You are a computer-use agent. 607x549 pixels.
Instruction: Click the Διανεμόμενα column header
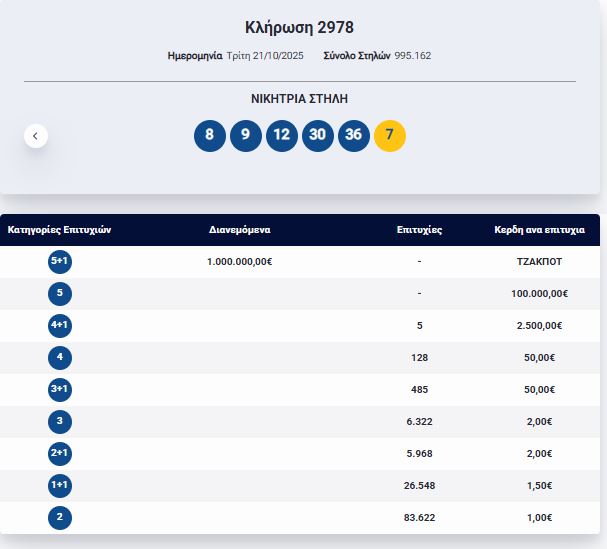point(239,230)
